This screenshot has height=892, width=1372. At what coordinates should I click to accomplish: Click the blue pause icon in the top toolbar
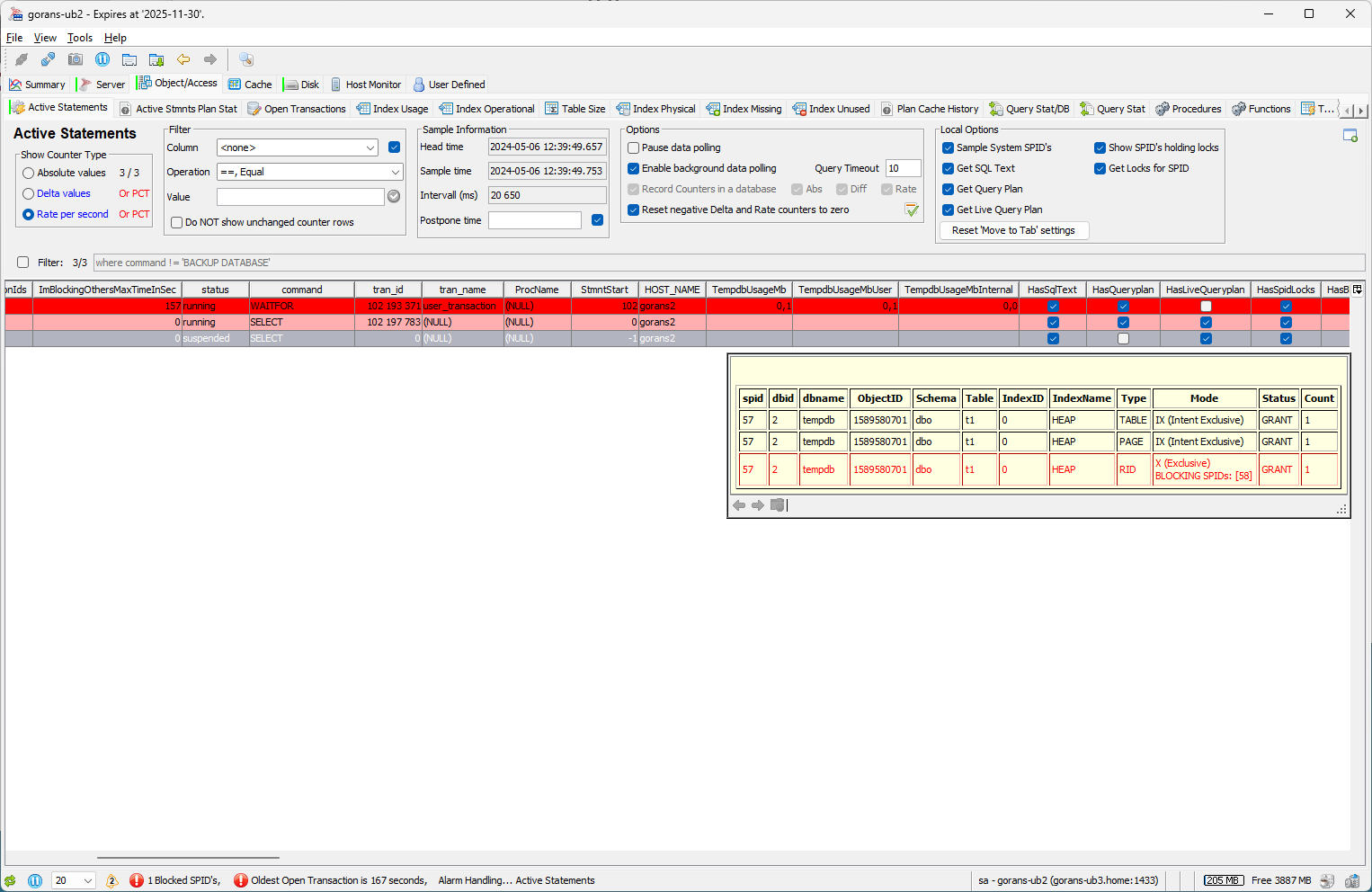[102, 59]
